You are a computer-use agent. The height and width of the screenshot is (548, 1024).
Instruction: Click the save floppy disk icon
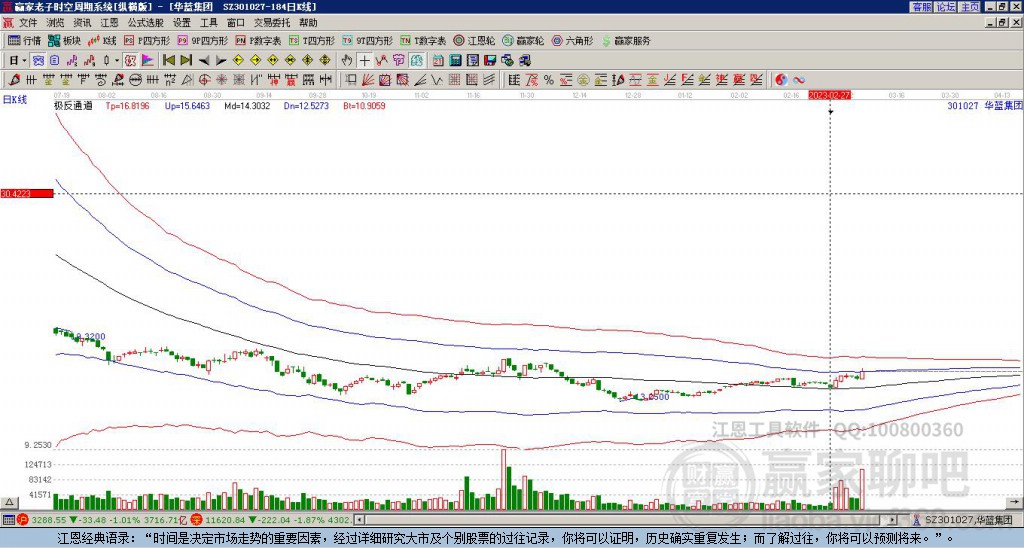[x=490, y=61]
